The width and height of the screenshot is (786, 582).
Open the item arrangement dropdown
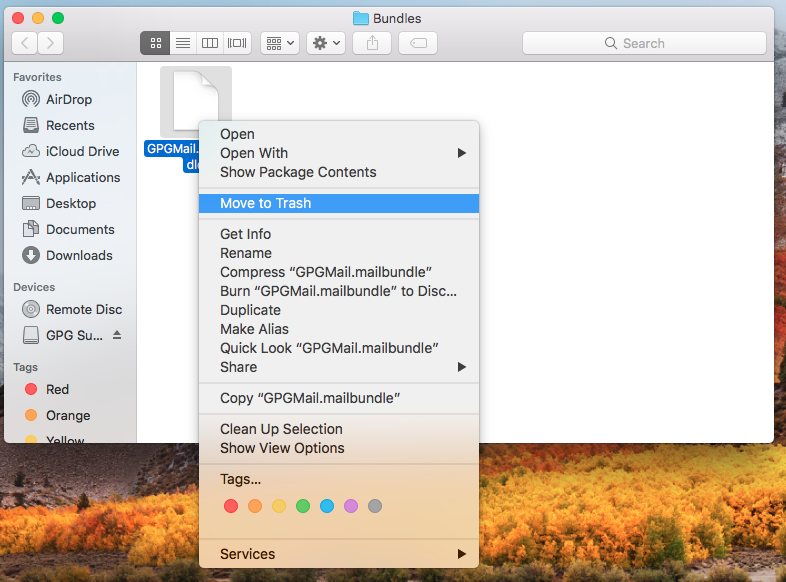[280, 43]
